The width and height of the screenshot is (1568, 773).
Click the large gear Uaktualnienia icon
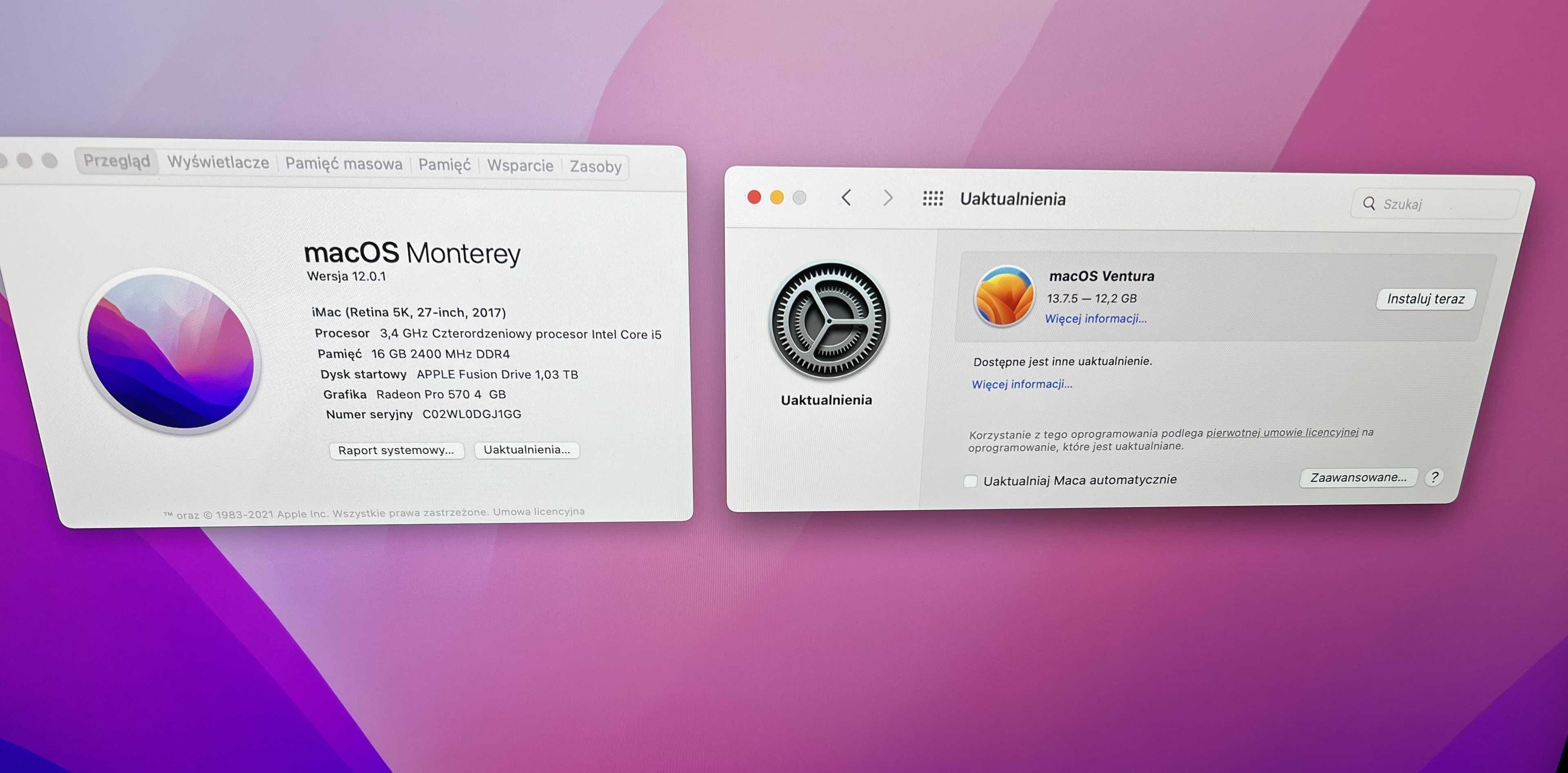click(828, 321)
